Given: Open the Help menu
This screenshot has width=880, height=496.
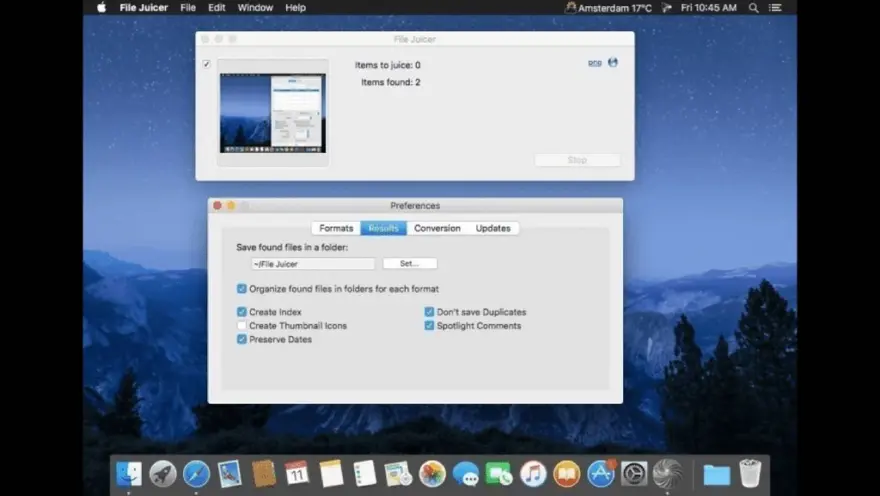Looking at the screenshot, I should coord(295,8).
